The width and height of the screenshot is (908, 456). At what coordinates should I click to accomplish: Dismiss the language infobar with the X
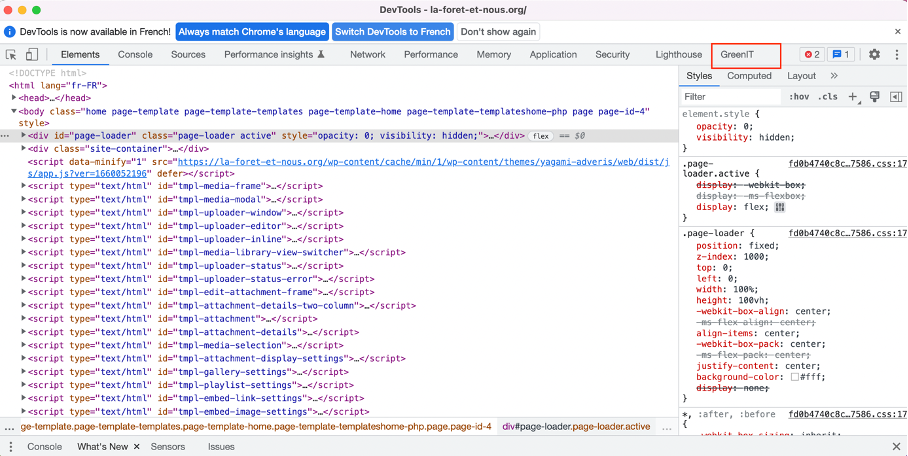click(x=898, y=32)
